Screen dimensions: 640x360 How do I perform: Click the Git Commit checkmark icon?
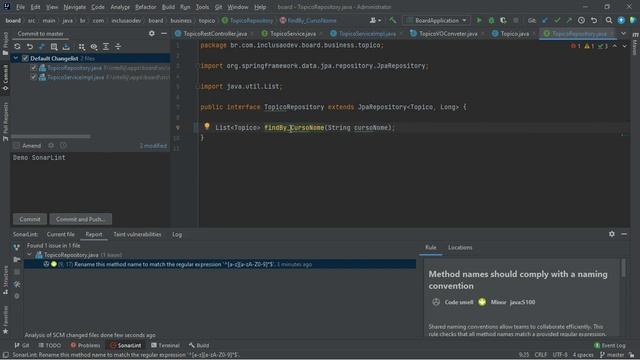557,20
